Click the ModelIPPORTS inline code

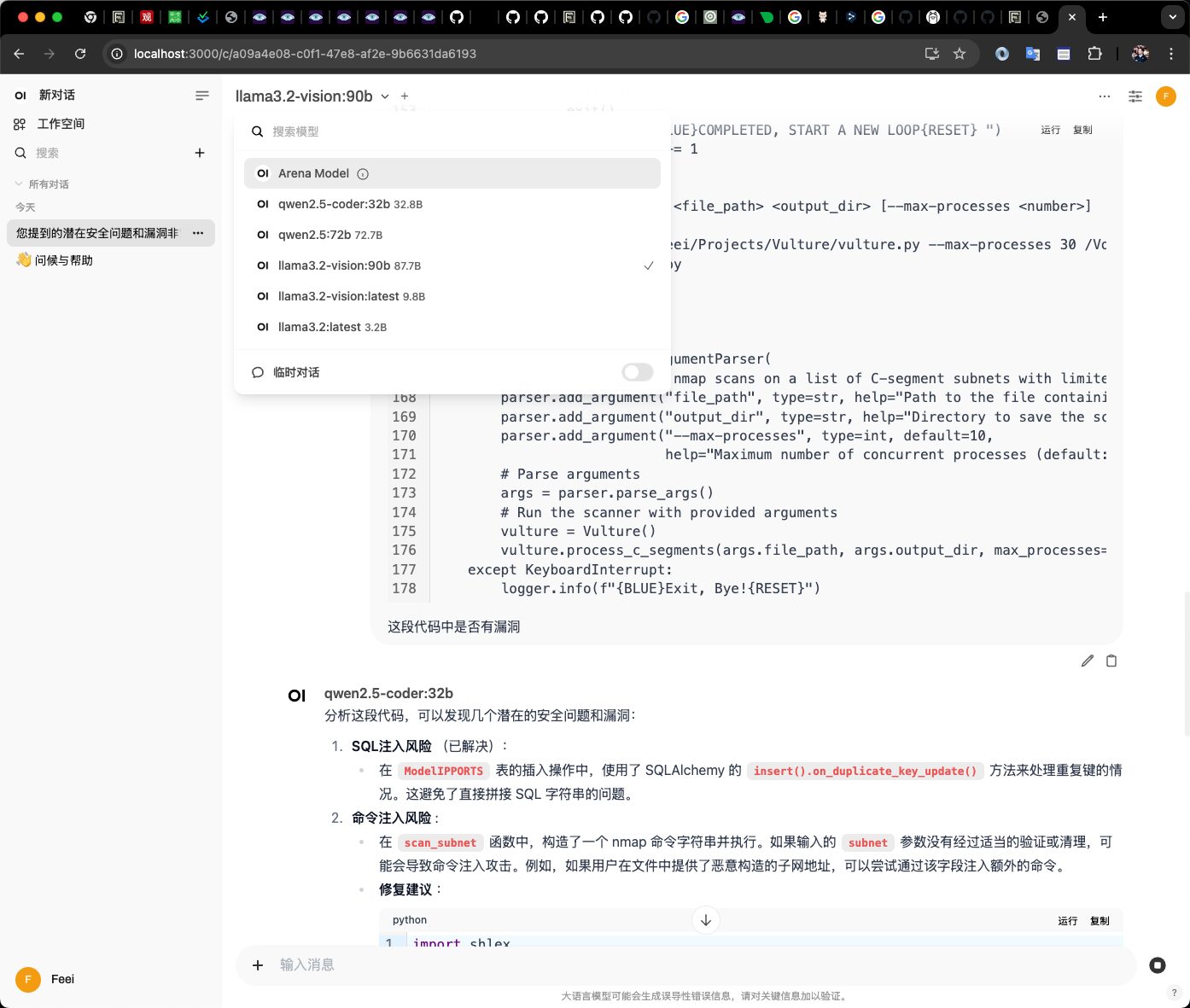click(443, 771)
